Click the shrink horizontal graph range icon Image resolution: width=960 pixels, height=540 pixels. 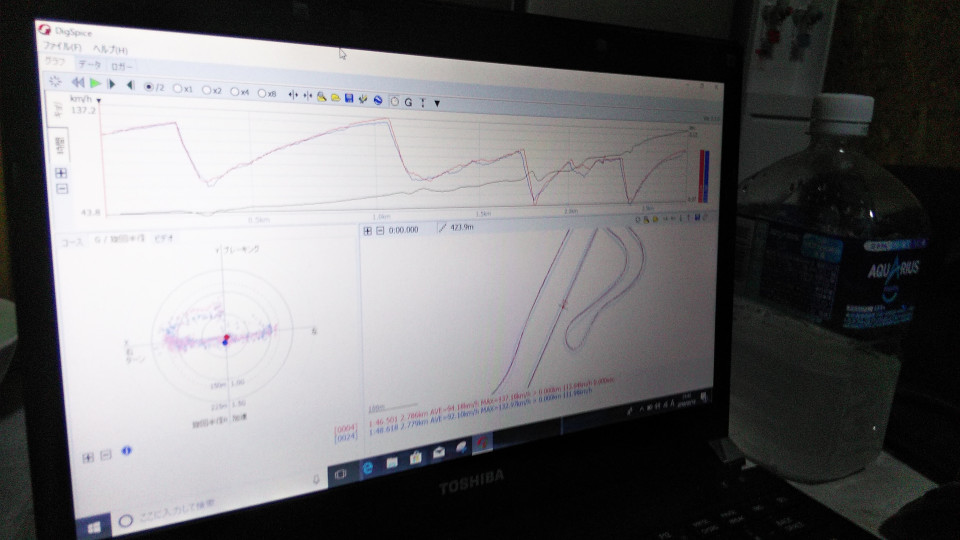pos(307,96)
